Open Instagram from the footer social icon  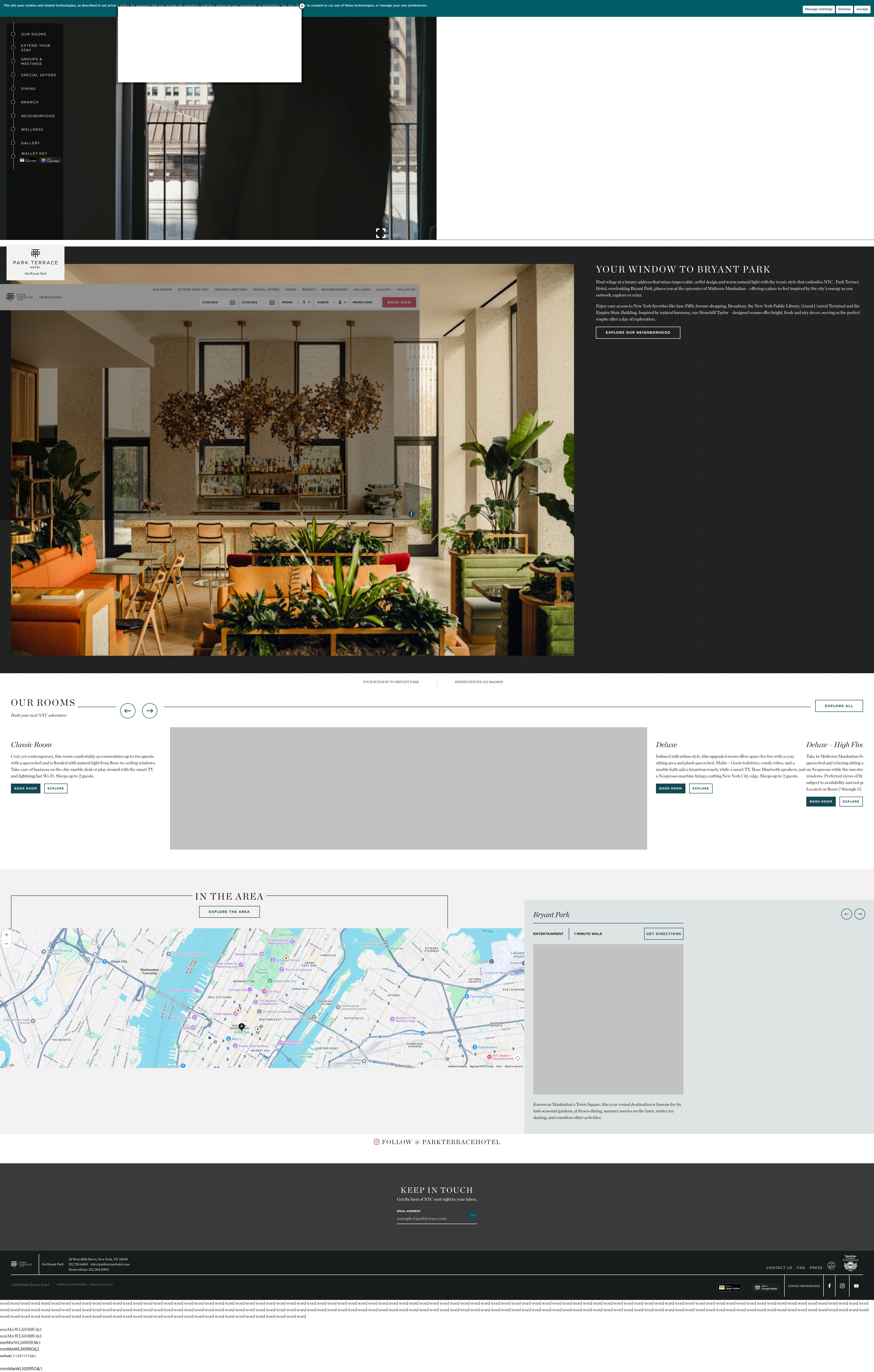[x=842, y=1286]
